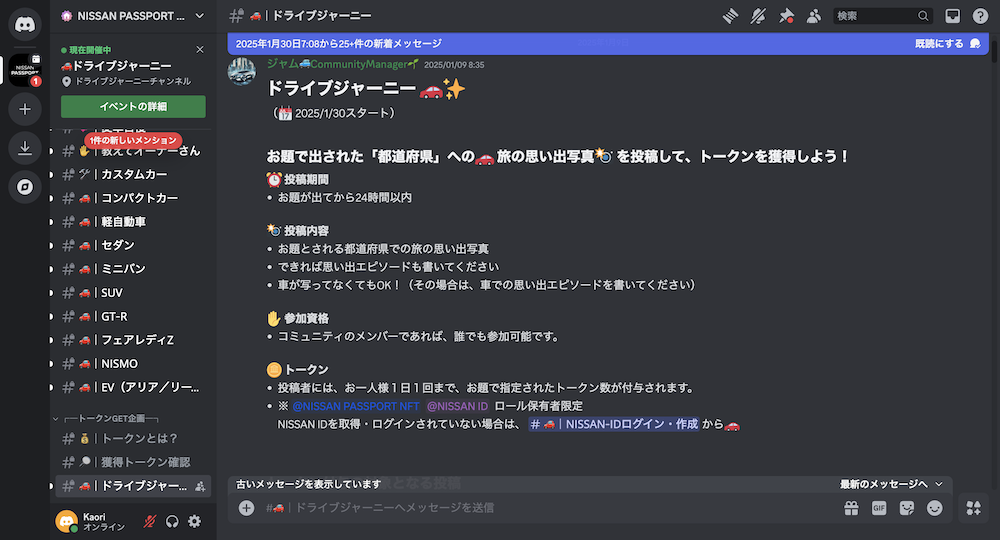Screen dimensions: 1000x540
Task: Click ジャム CommunityManager username
Action: coord(342,64)
